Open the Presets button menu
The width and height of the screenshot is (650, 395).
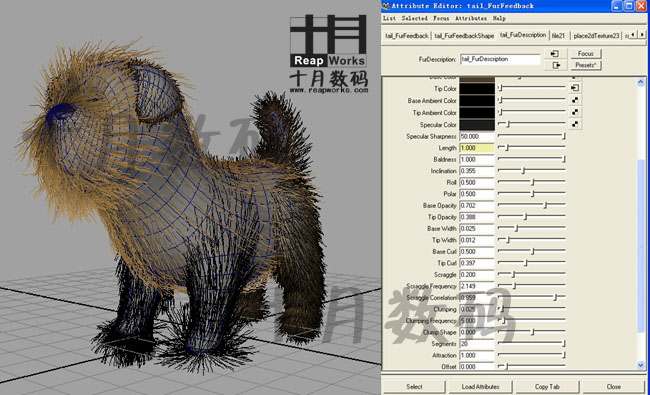tap(585, 65)
